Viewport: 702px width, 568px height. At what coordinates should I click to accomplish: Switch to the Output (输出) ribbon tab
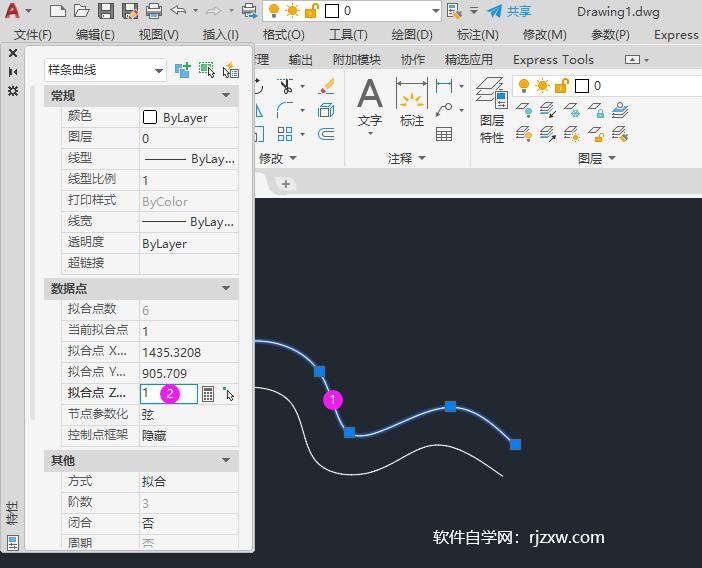click(300, 60)
